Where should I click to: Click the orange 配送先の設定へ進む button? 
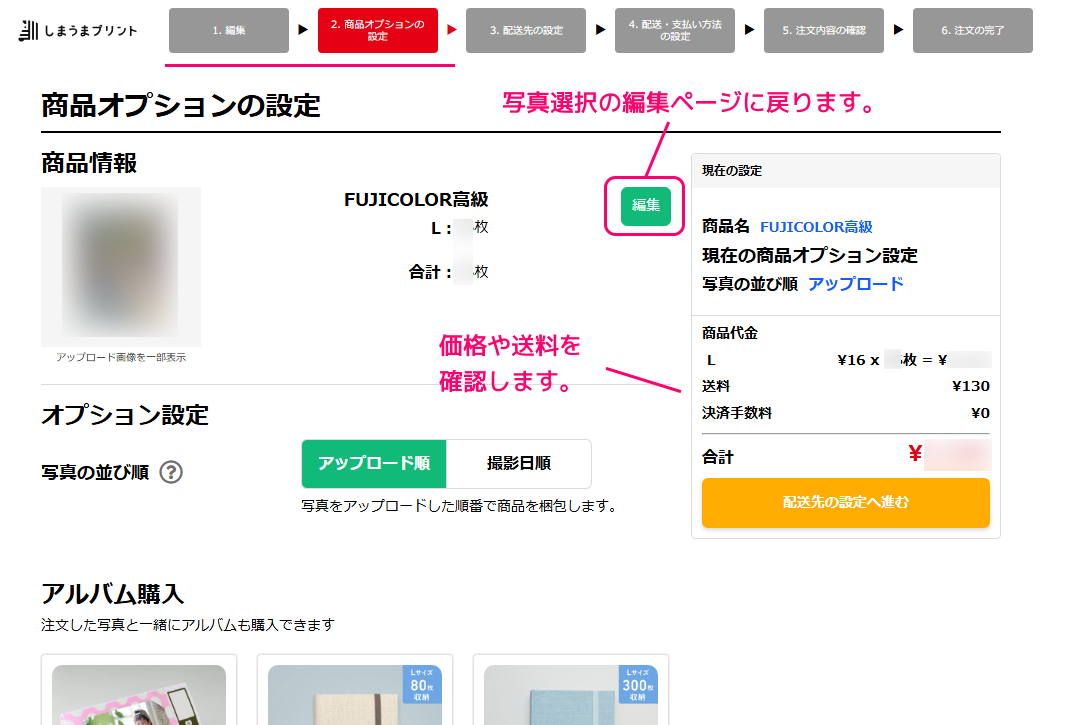[845, 502]
